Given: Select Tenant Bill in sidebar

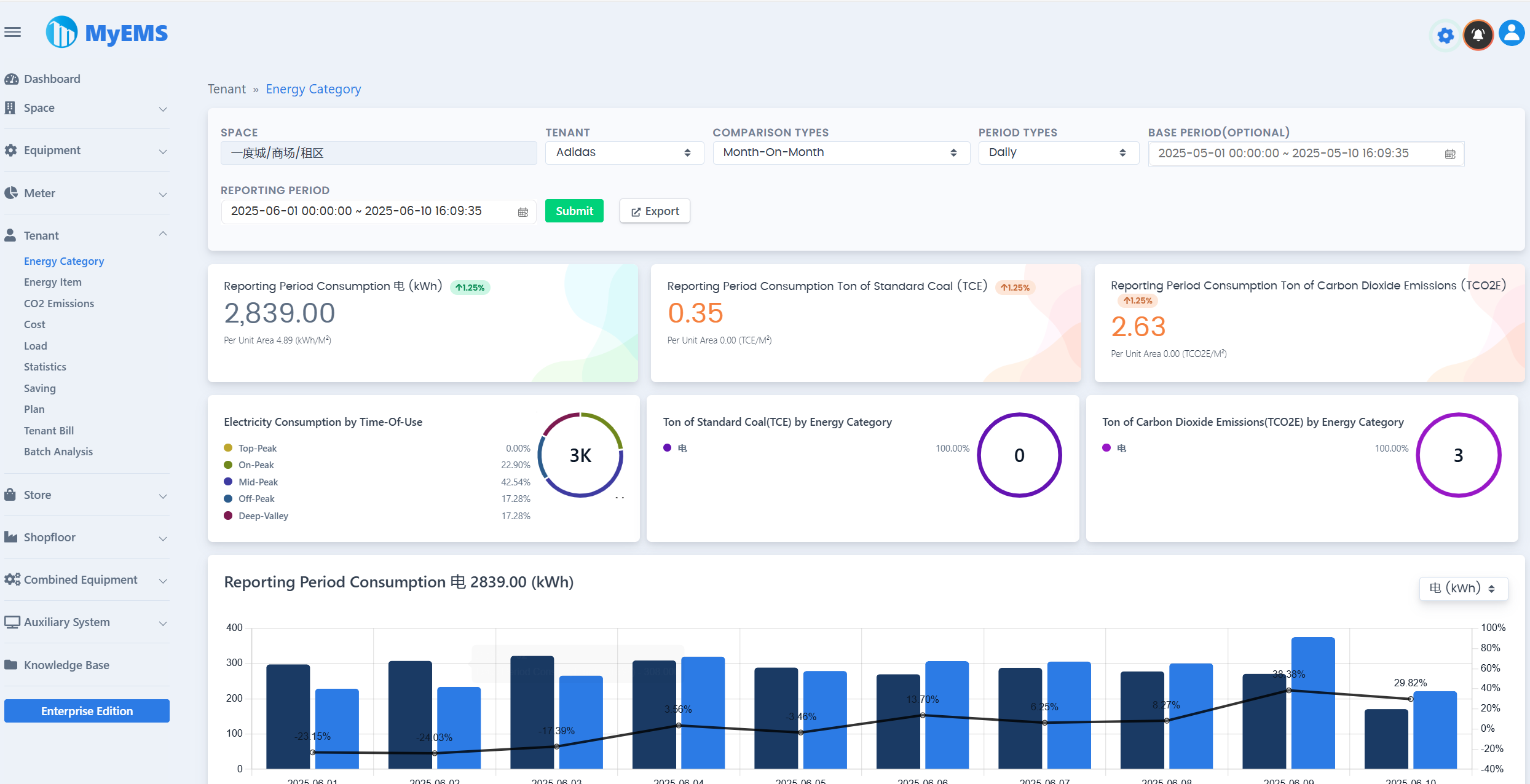Looking at the screenshot, I should click(49, 431).
